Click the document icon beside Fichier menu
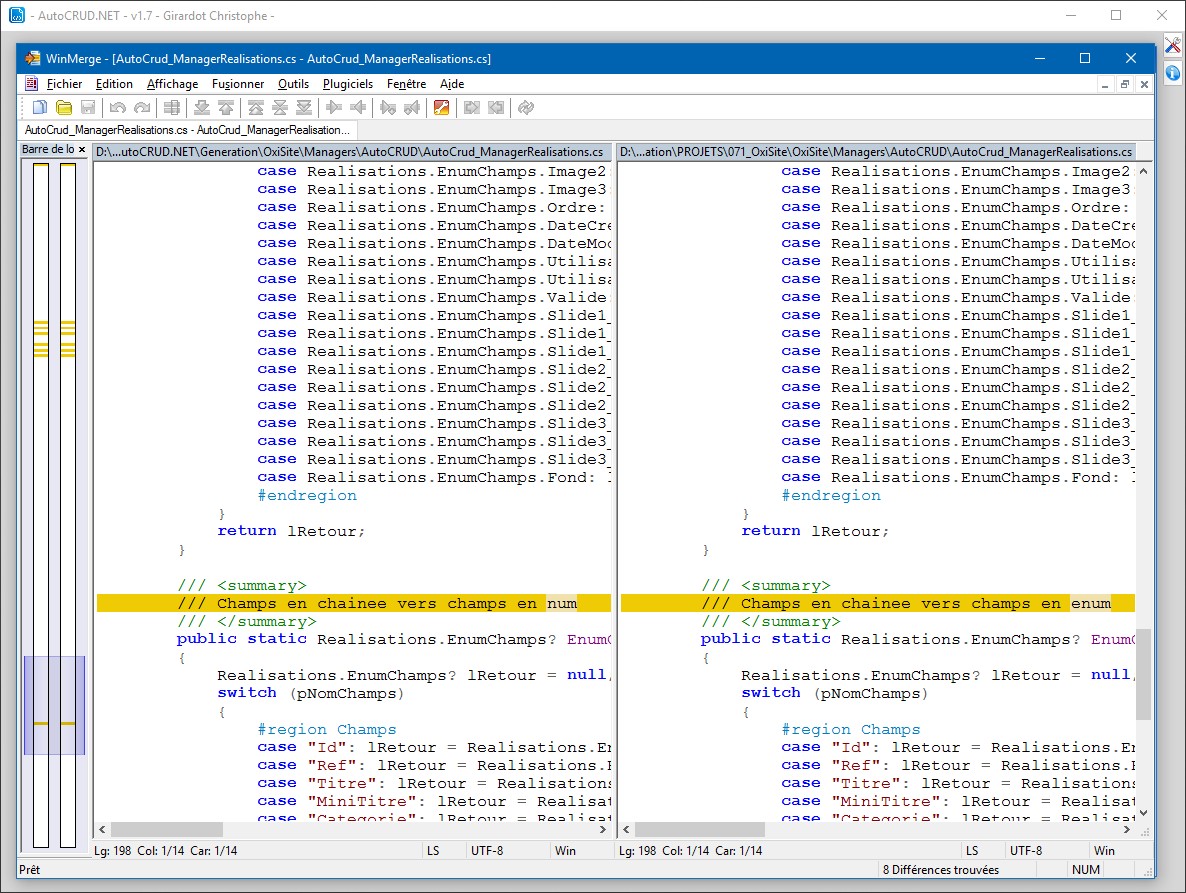This screenshot has height=893, width=1186. [31, 84]
